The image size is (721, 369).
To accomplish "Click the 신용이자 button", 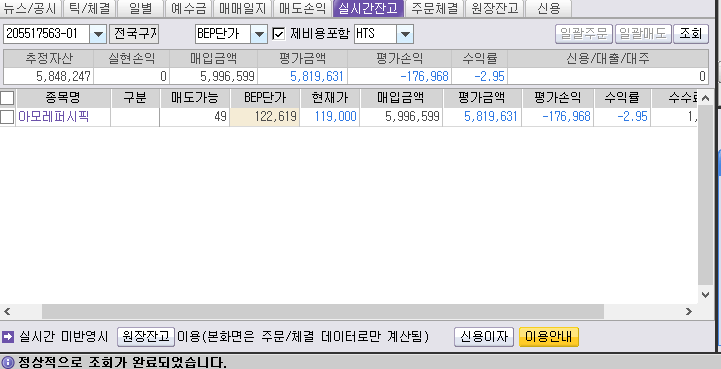I will click(x=484, y=337).
